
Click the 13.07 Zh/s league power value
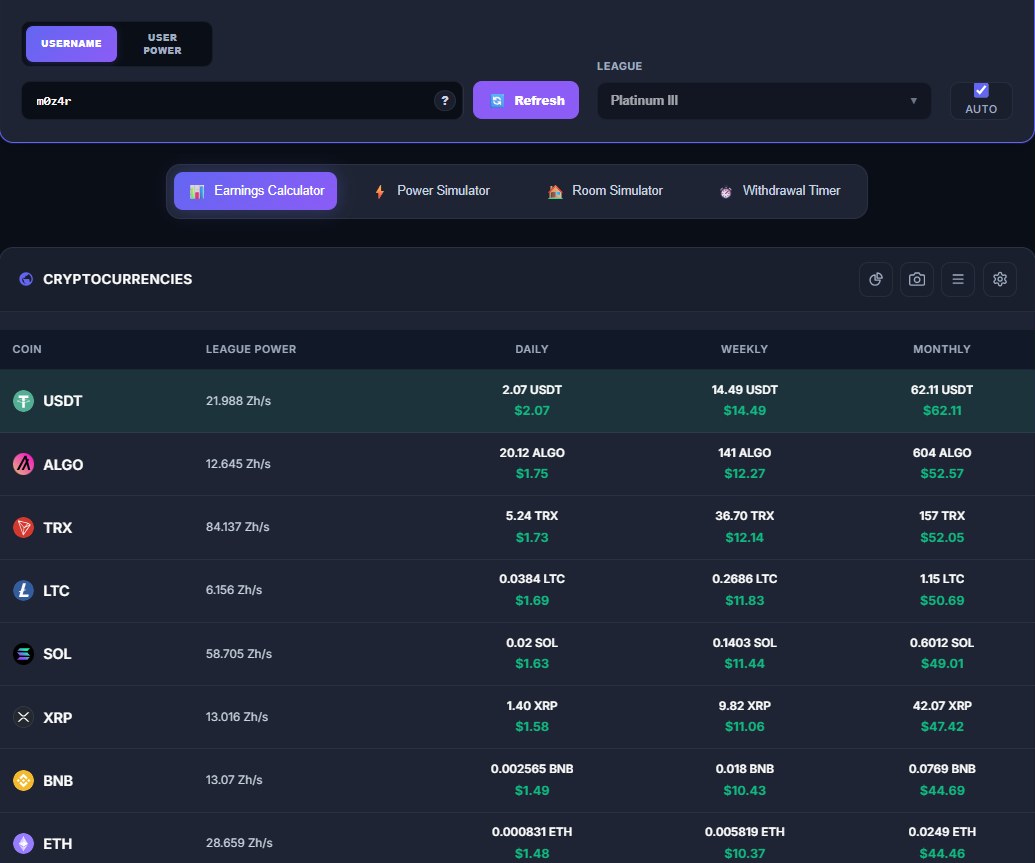pyautogui.click(x=234, y=780)
